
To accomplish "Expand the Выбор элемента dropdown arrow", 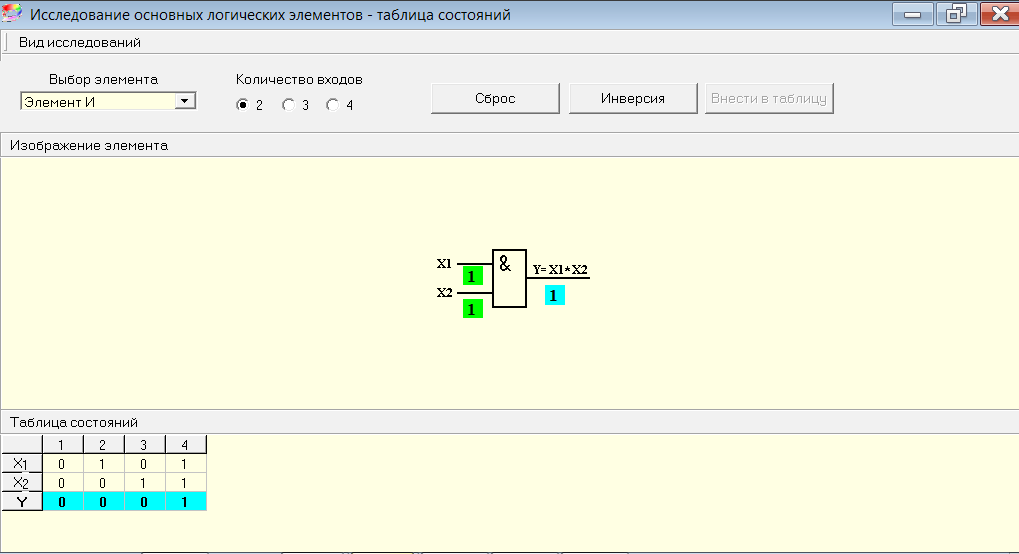I will [x=185, y=101].
